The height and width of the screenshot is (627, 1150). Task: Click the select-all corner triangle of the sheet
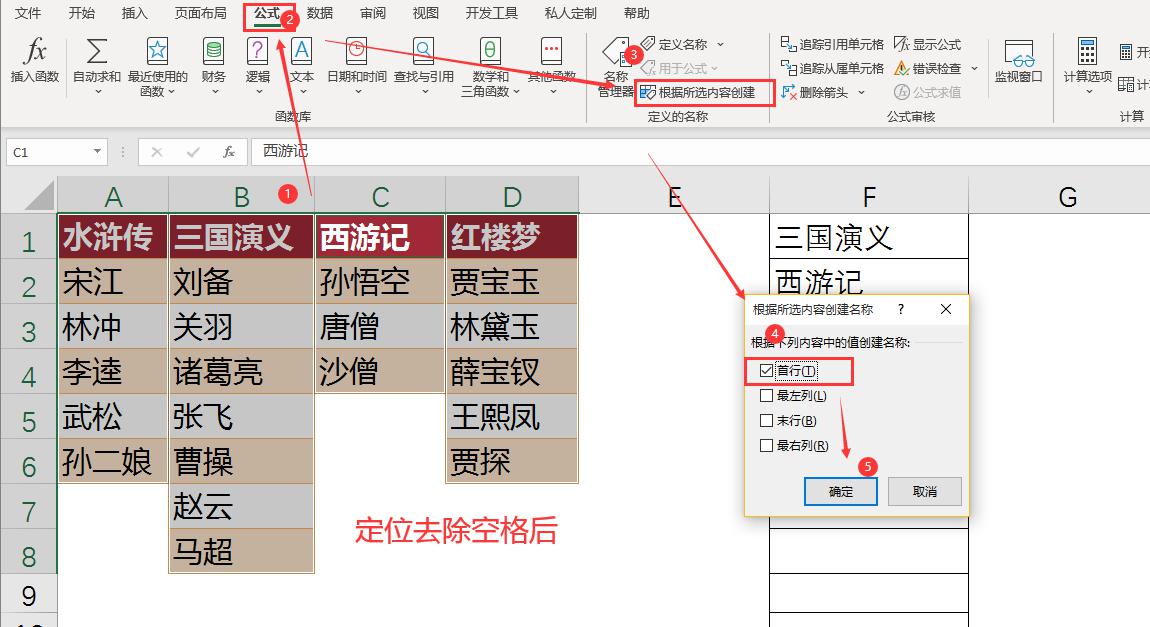[40, 195]
